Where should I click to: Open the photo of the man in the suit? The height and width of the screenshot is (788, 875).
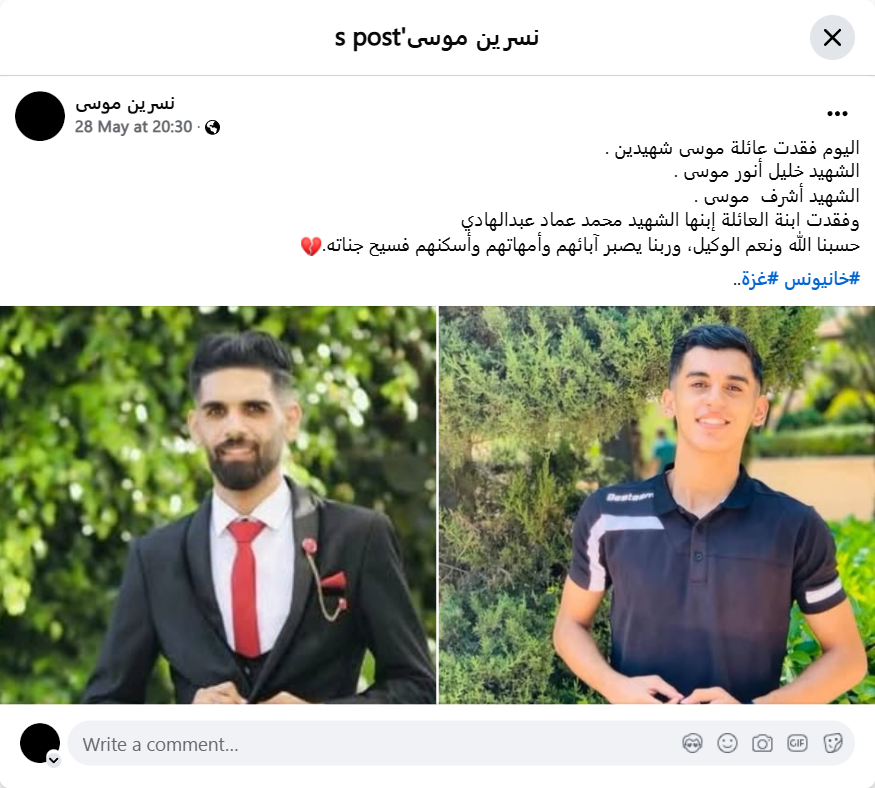pos(218,504)
